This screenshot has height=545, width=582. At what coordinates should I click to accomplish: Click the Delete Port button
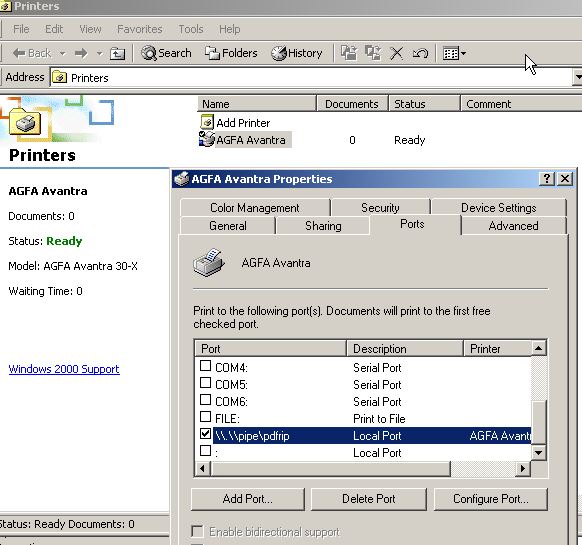pyautogui.click(x=369, y=499)
